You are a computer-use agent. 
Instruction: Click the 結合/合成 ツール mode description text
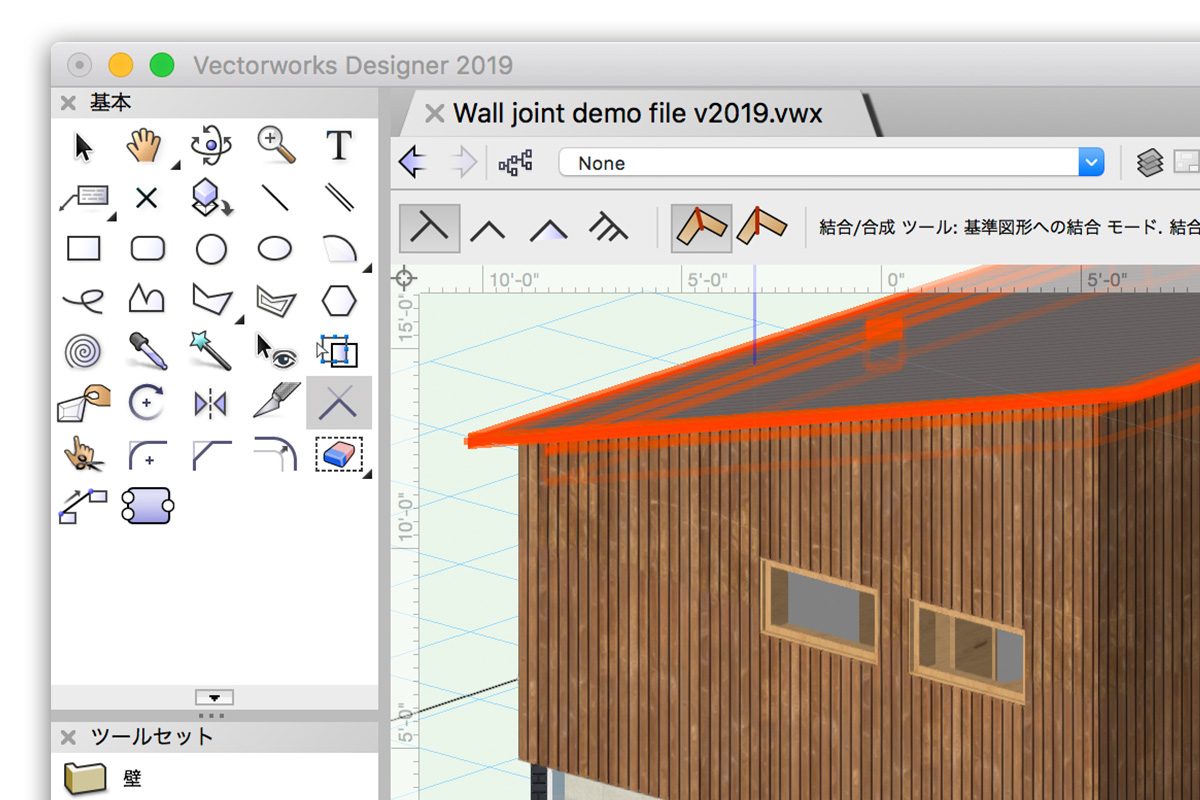(1009, 227)
